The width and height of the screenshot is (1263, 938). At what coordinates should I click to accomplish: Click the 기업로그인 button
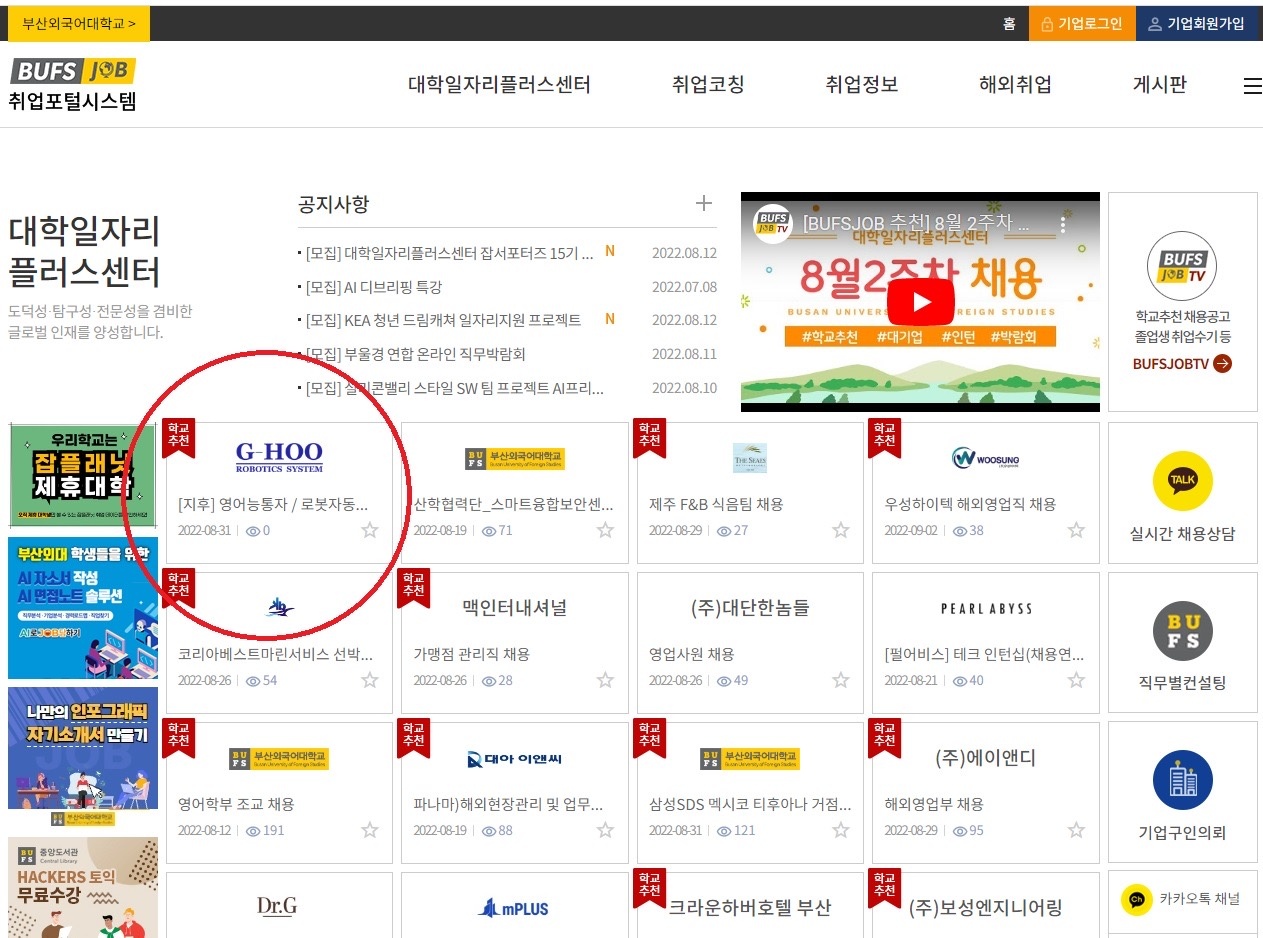tap(1082, 23)
